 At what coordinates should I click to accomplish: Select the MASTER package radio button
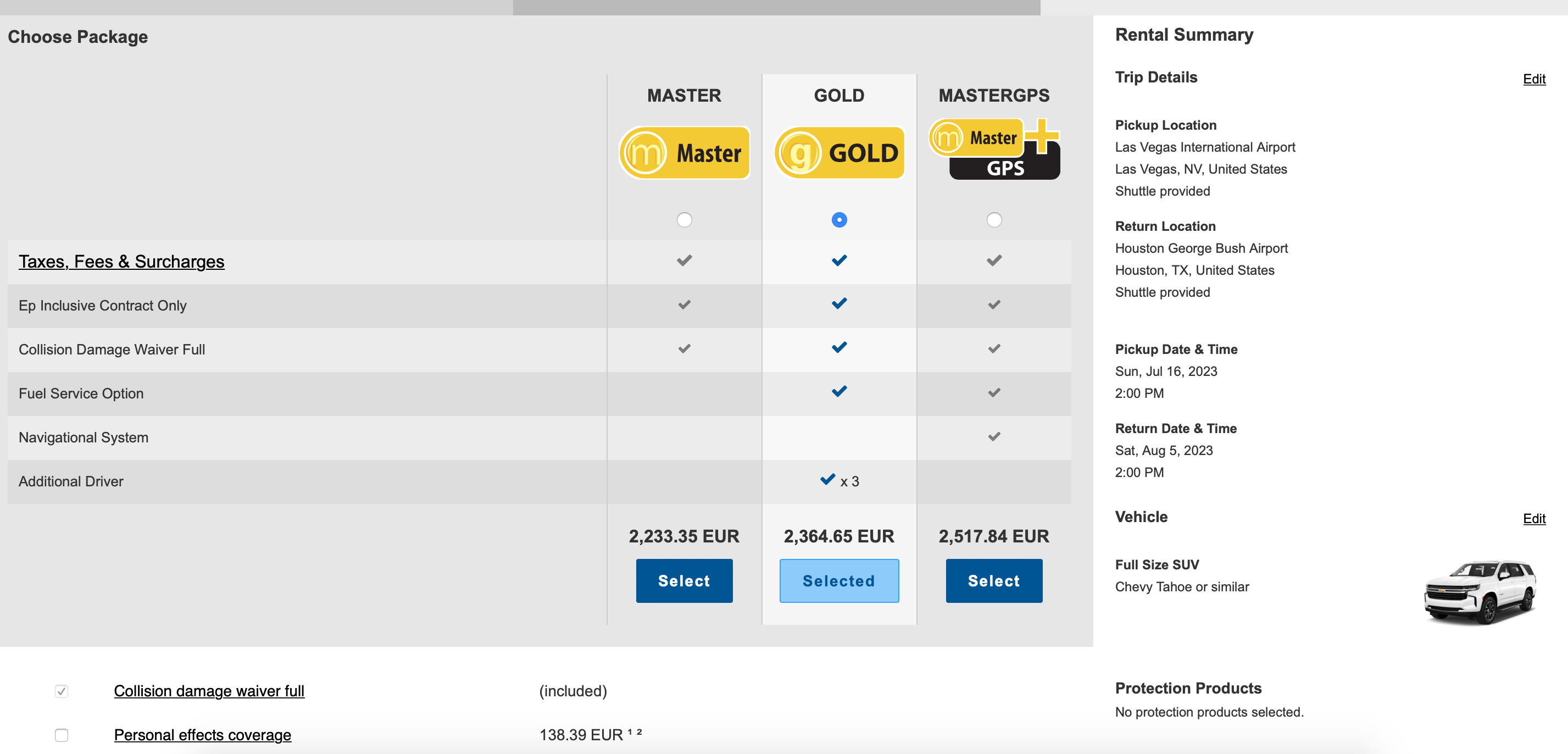(x=683, y=219)
